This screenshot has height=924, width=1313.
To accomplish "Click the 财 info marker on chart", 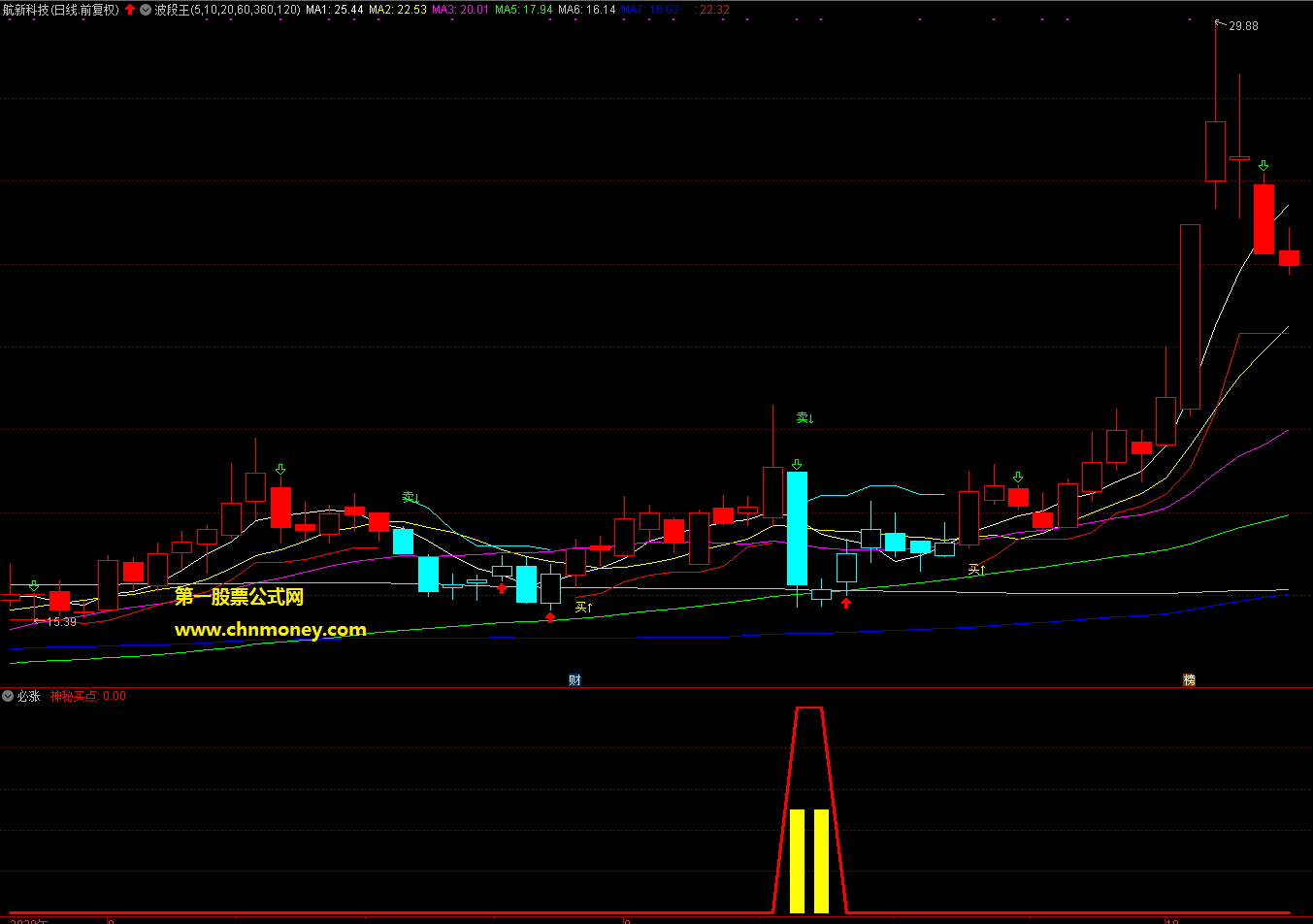I will pos(574,679).
